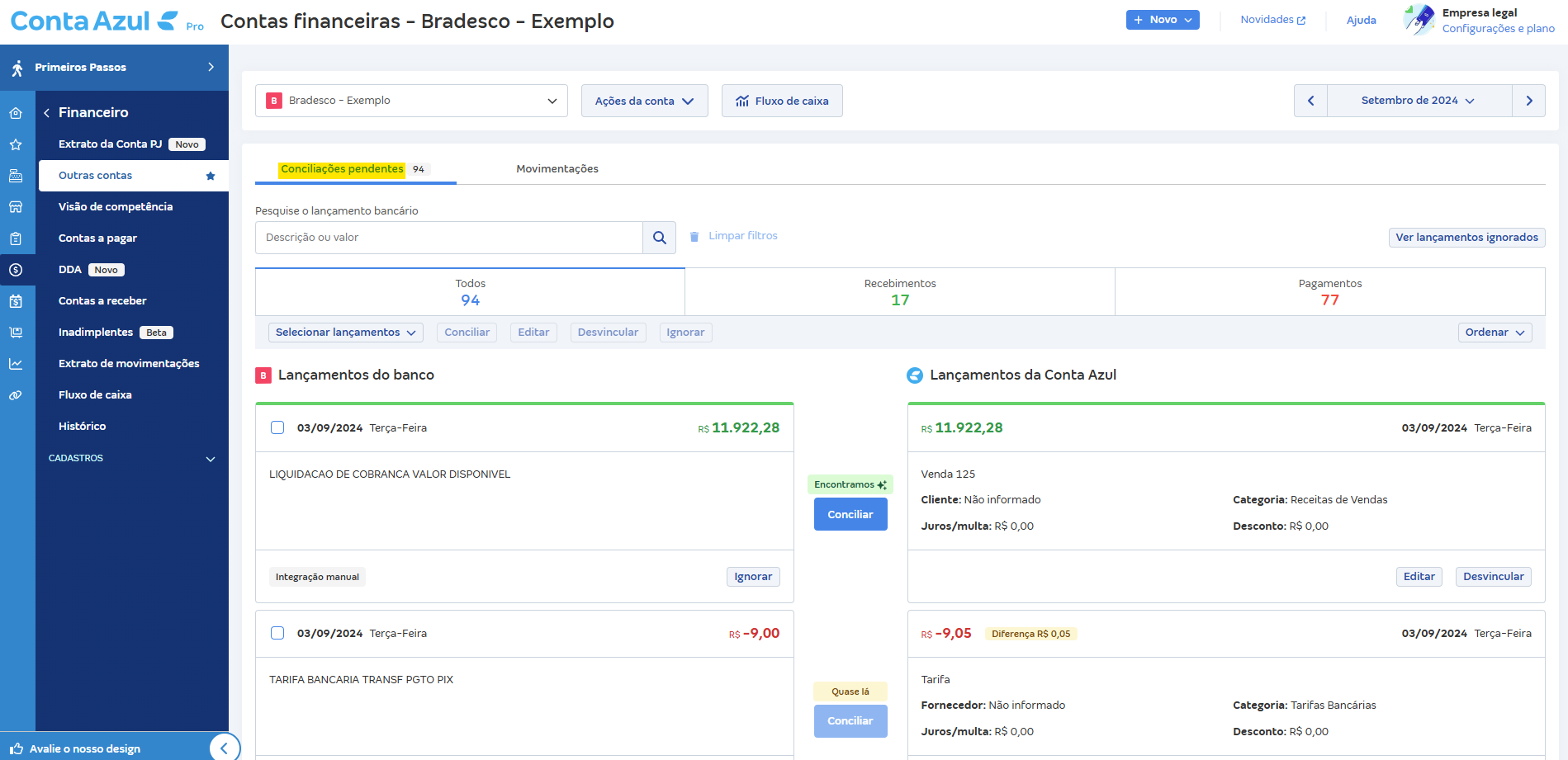Switch to Movimentações tab
This screenshot has width=1568, height=760.
pos(557,169)
